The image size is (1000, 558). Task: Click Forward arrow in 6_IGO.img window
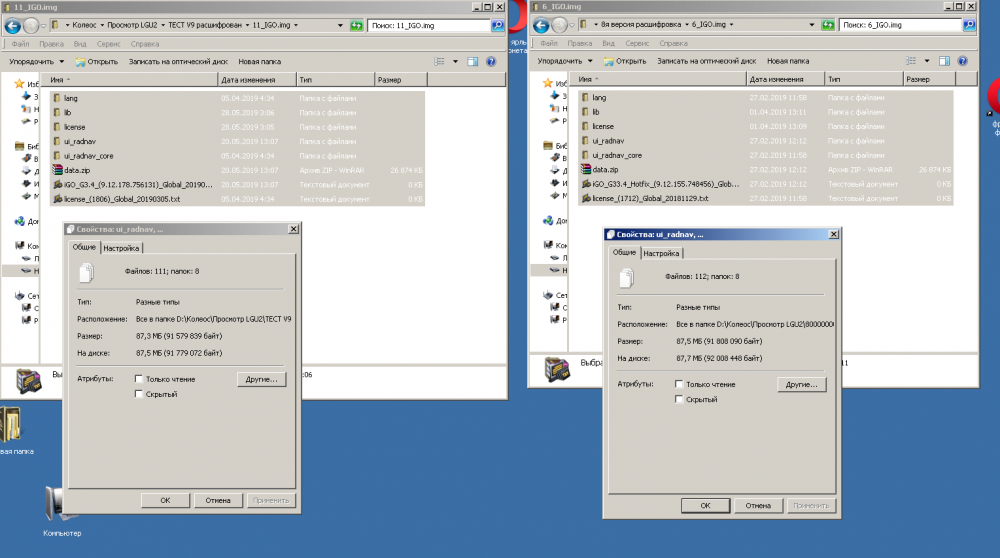559,25
